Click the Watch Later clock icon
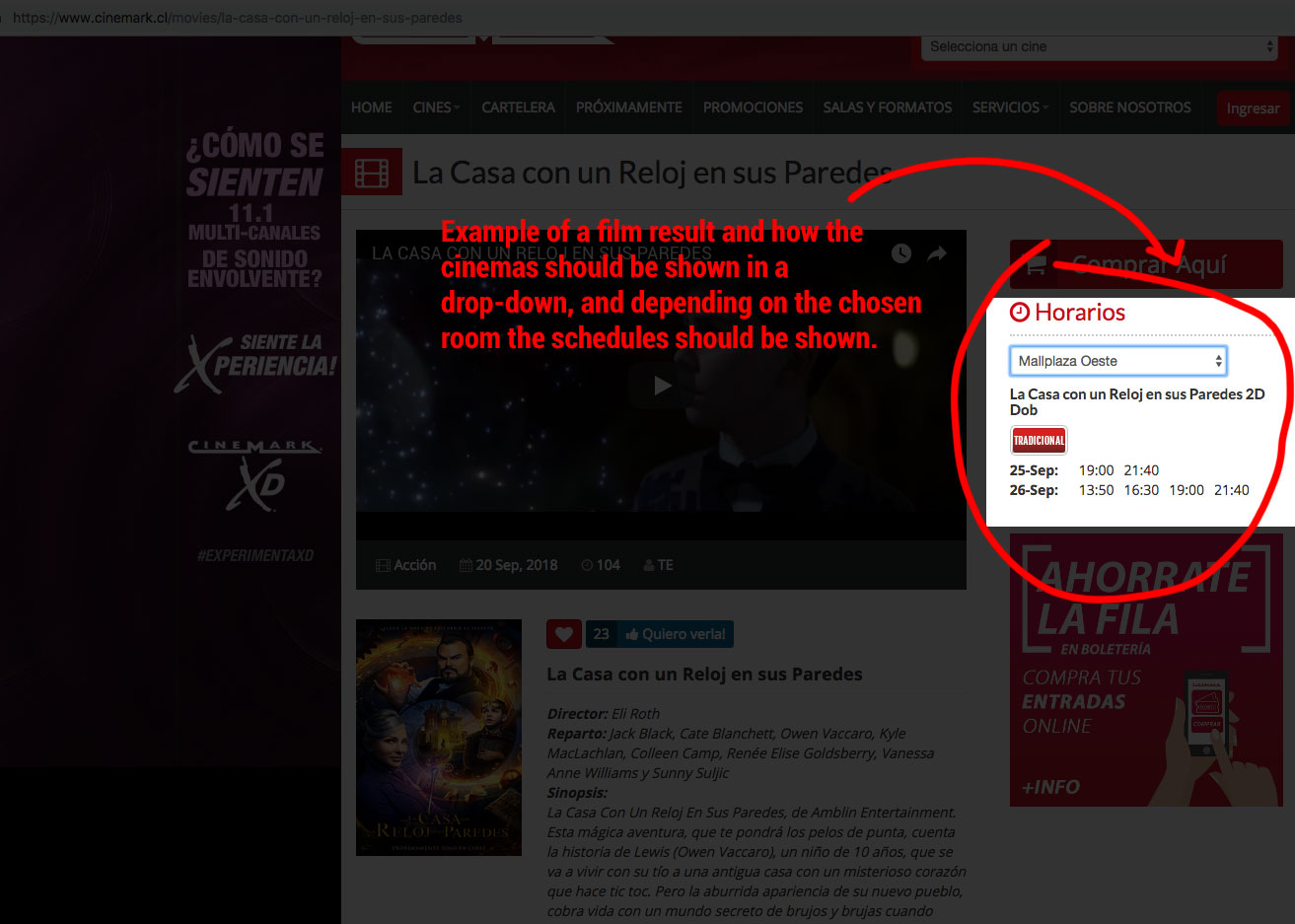The width and height of the screenshot is (1295, 924). coord(900,253)
